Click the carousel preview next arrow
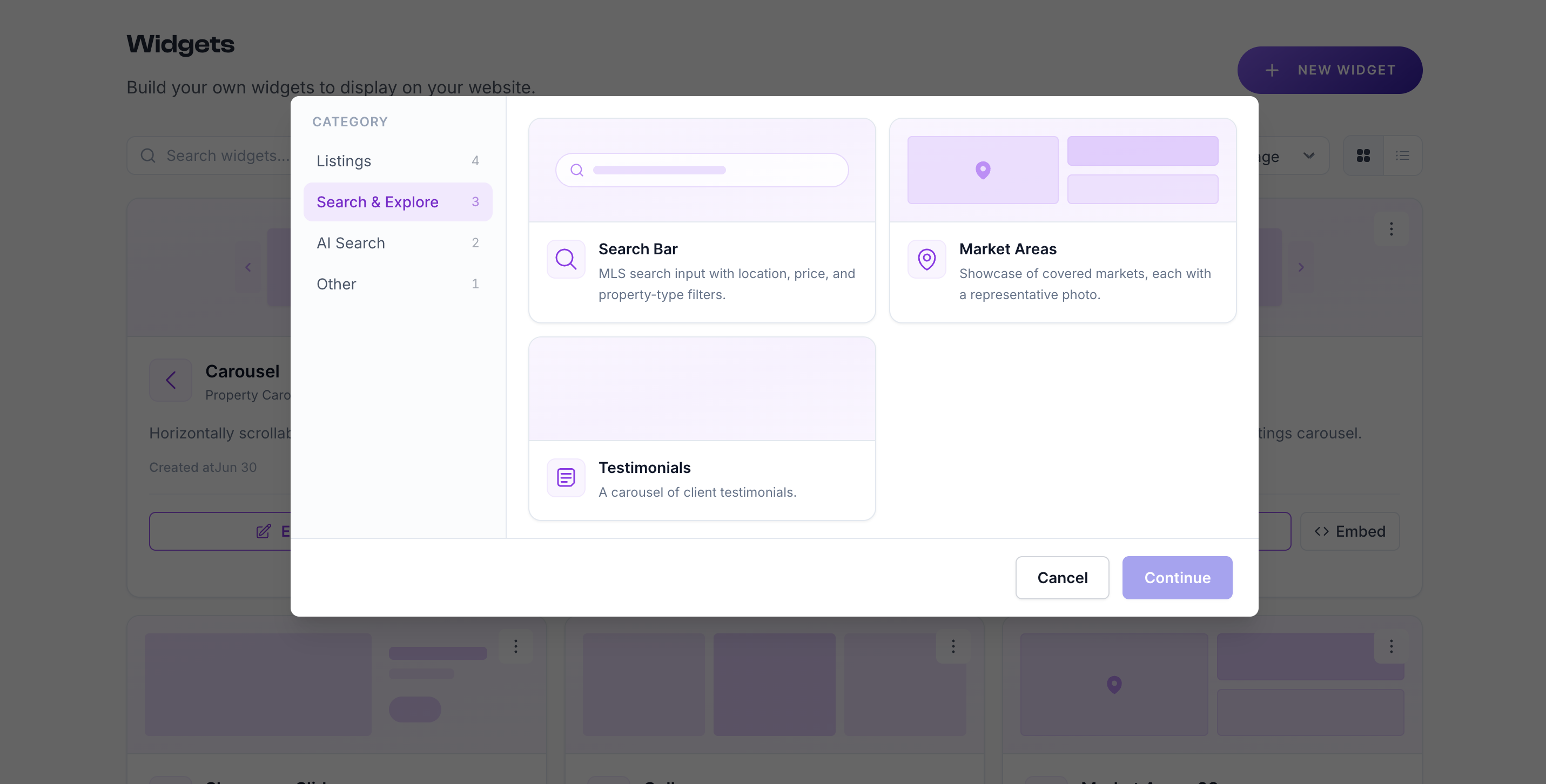The image size is (1546, 784). pos(1301,267)
